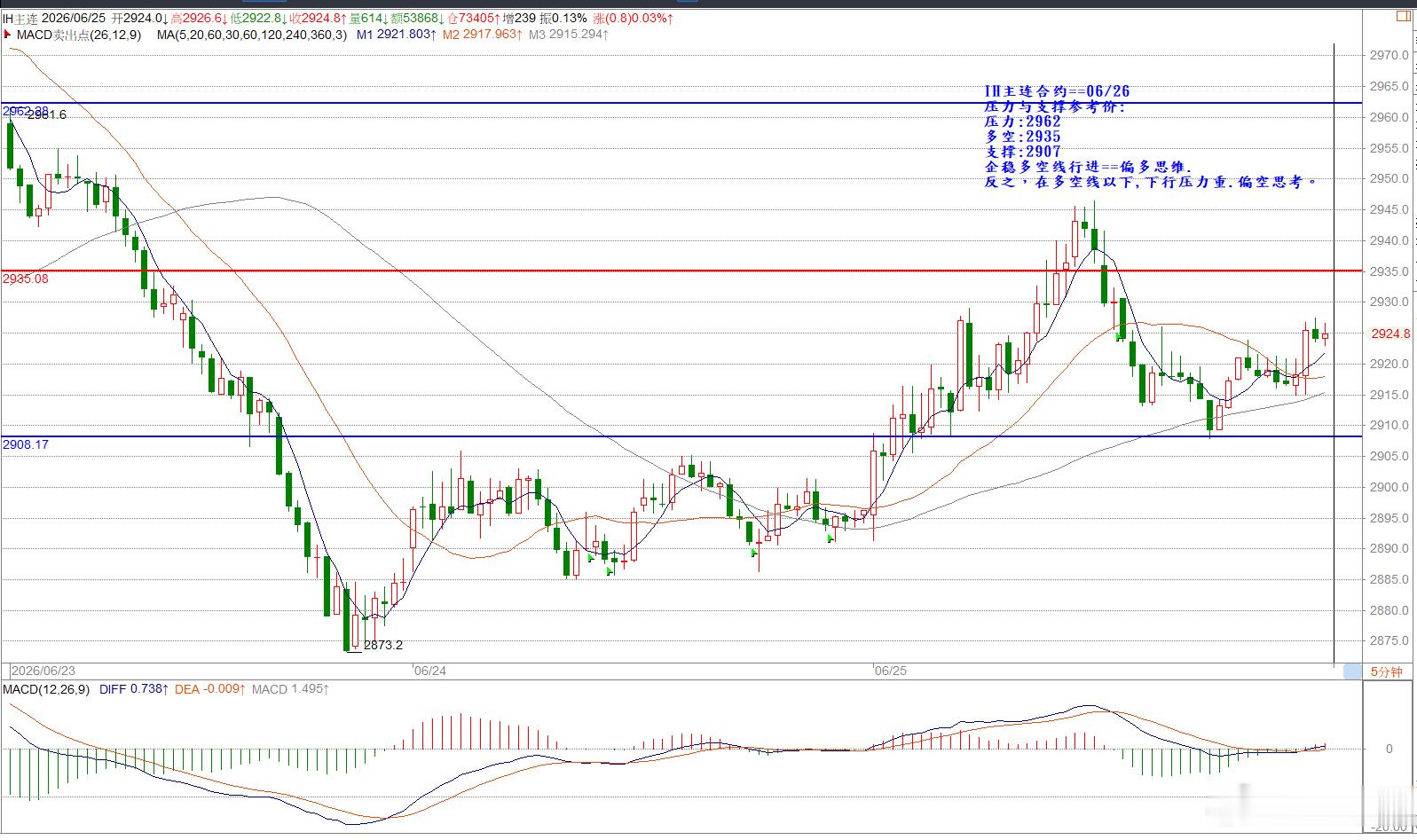Open the 5分钟 period selector
This screenshot has width=1417, height=840.
1386,671
